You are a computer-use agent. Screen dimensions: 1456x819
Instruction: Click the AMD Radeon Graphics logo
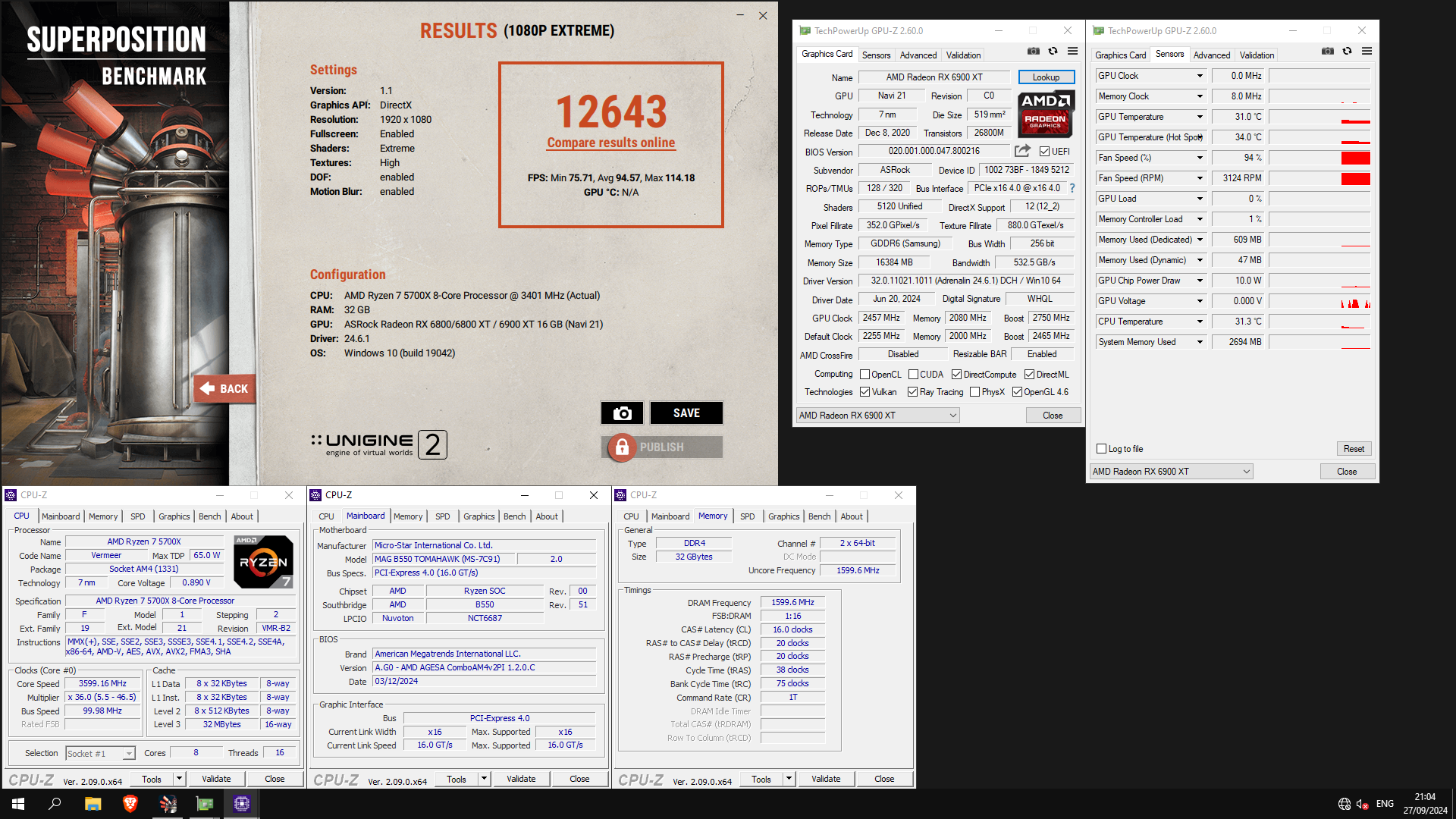point(1046,114)
